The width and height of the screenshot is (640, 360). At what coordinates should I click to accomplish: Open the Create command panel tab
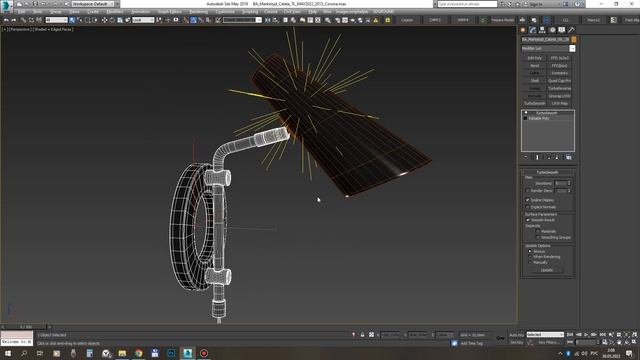tap(523, 30)
